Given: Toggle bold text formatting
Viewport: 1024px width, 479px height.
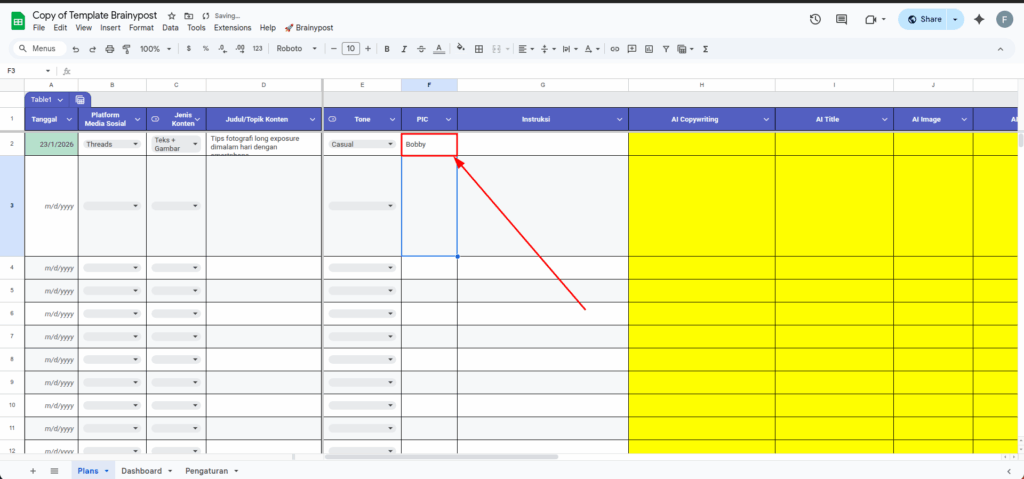Looking at the screenshot, I should tap(387, 48).
